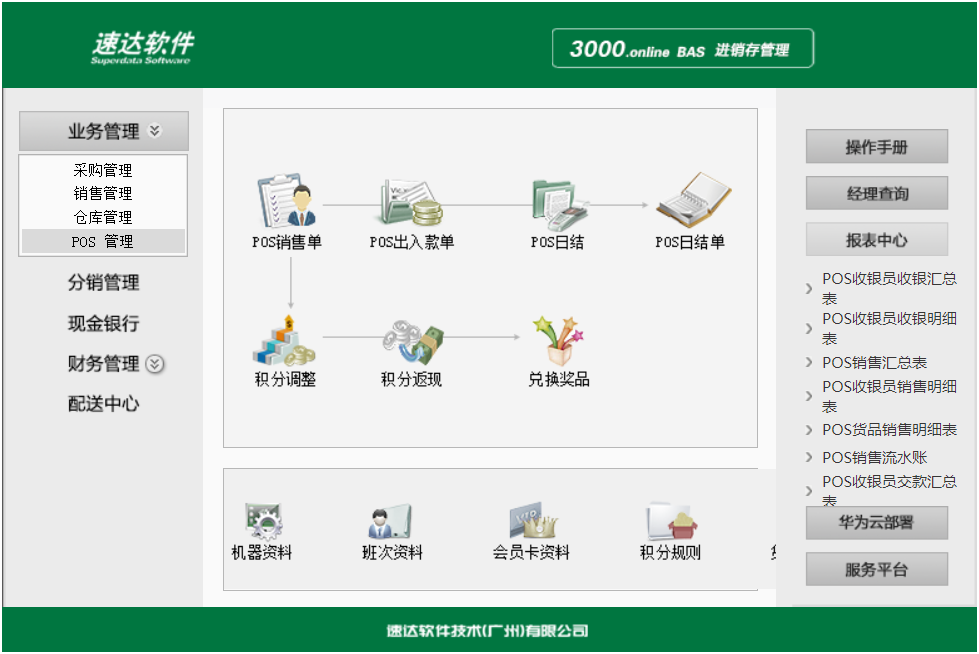This screenshot has width=979, height=654.
Task: Expand arrow beside POS货品销售明细表
Action: [x=809, y=430]
